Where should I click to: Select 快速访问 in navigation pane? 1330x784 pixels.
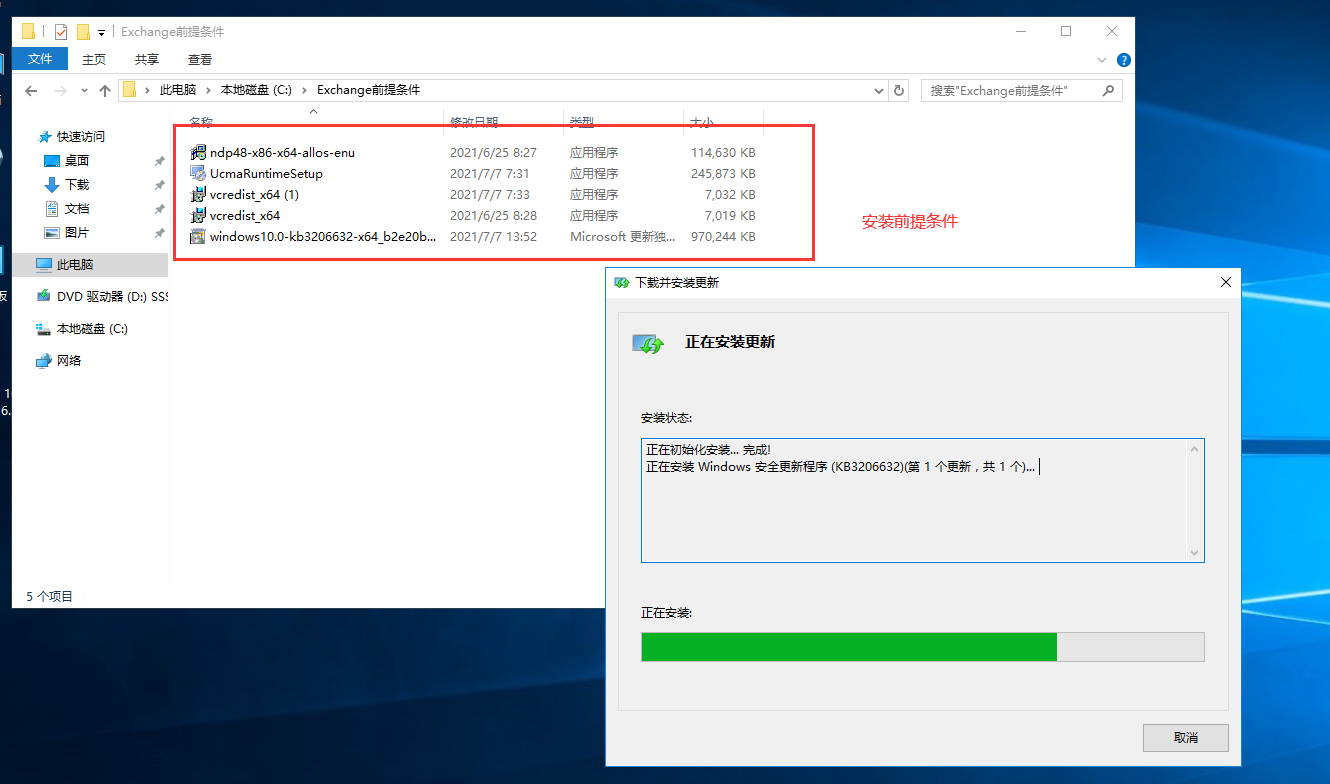click(80, 136)
